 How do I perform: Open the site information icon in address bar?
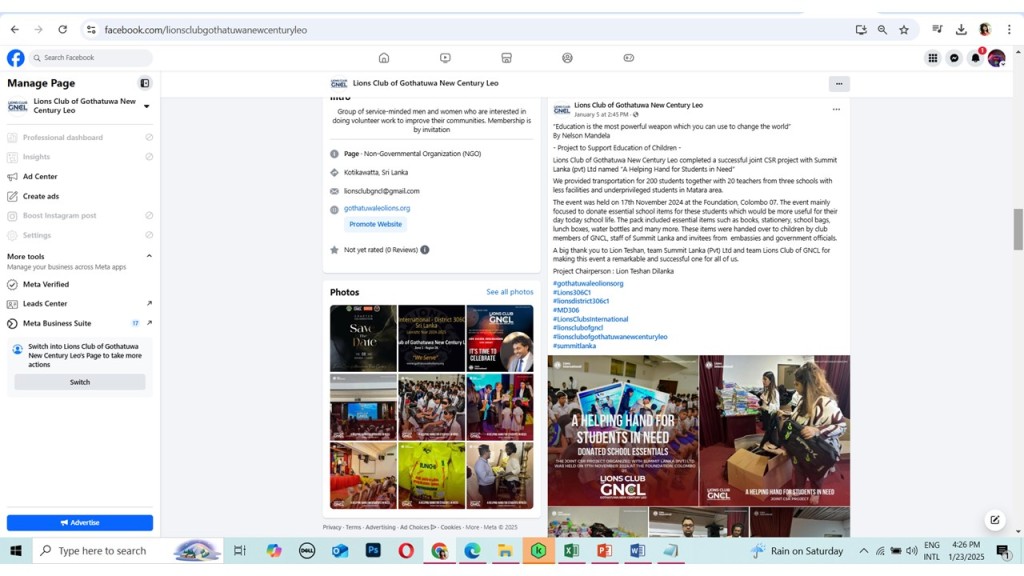click(x=91, y=30)
